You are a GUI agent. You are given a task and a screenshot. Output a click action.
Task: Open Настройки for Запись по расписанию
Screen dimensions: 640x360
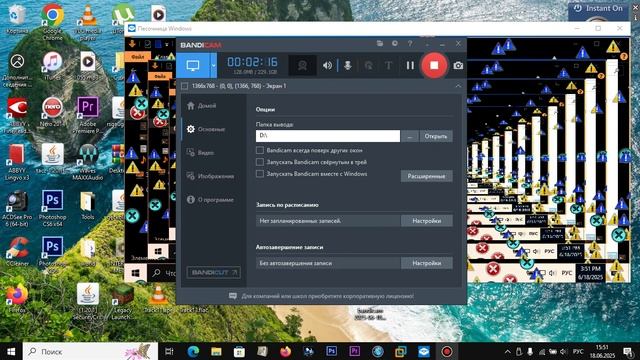tap(427, 221)
